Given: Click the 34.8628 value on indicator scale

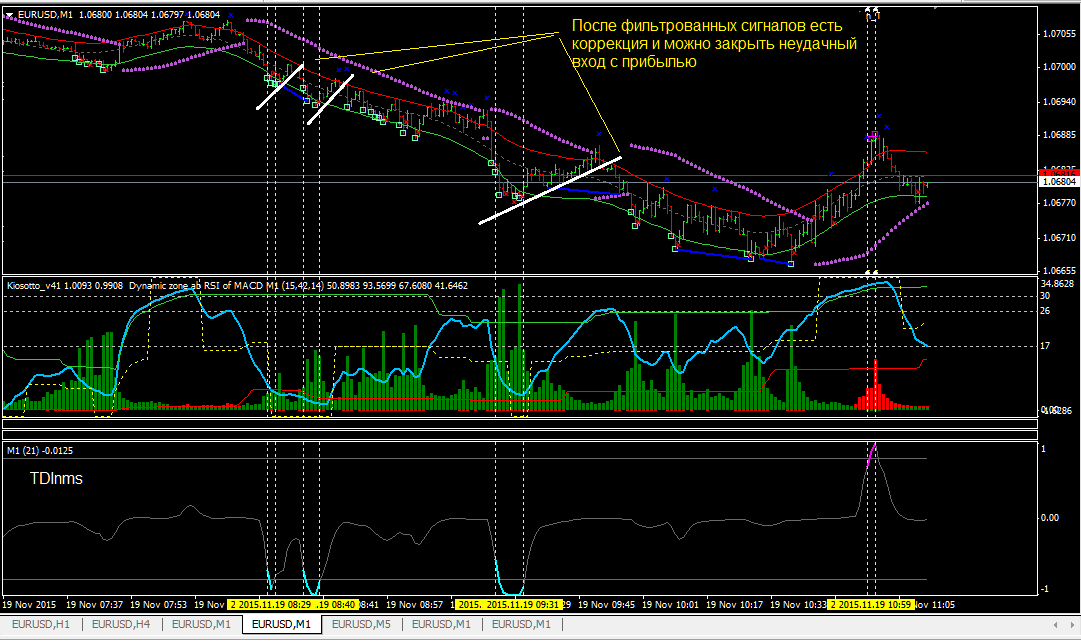Looking at the screenshot, I should (x=1057, y=284).
